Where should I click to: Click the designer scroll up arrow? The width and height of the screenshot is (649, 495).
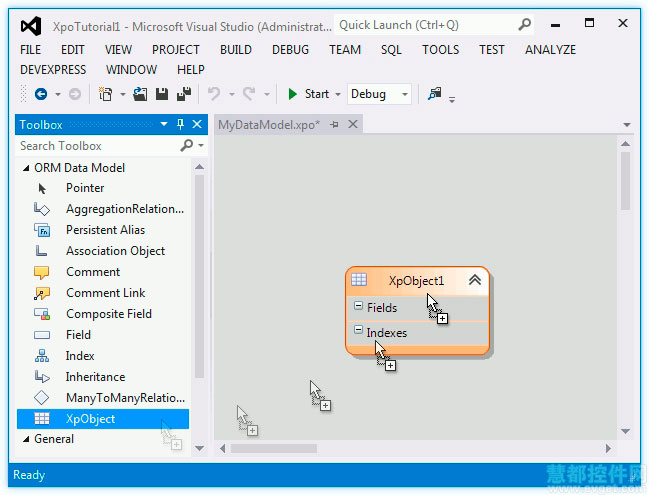[625, 144]
